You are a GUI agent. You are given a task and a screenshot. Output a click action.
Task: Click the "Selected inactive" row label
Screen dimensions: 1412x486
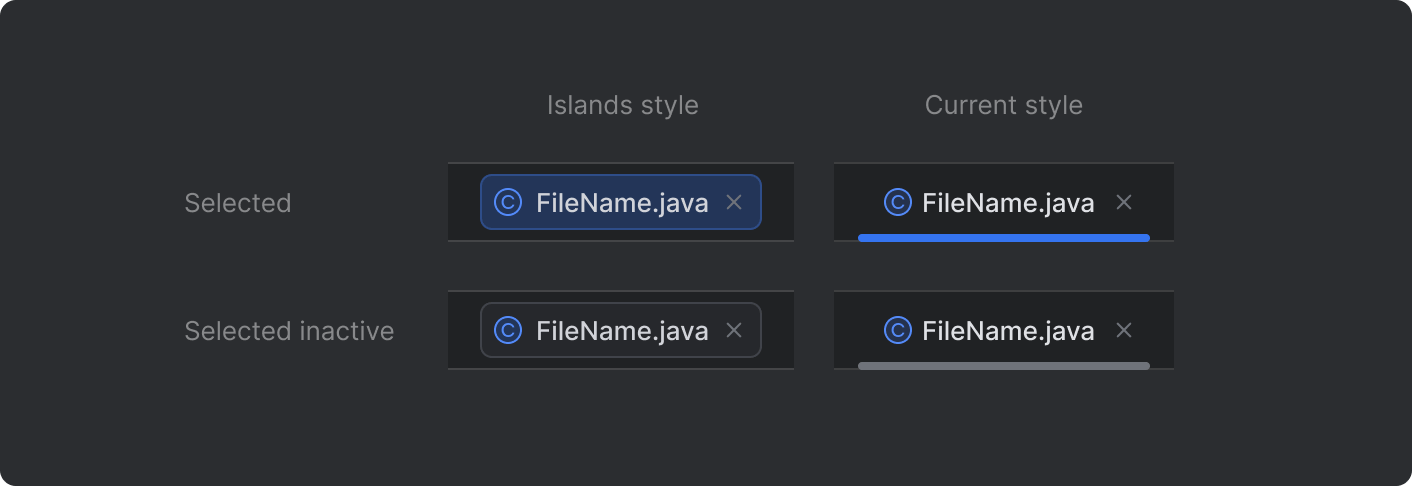coord(289,331)
